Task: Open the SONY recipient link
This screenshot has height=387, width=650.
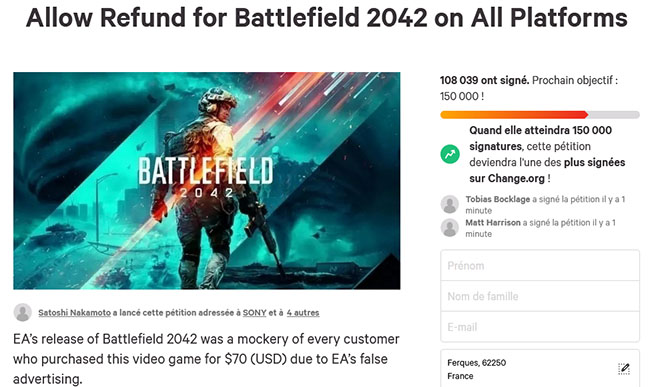Action: [x=255, y=313]
